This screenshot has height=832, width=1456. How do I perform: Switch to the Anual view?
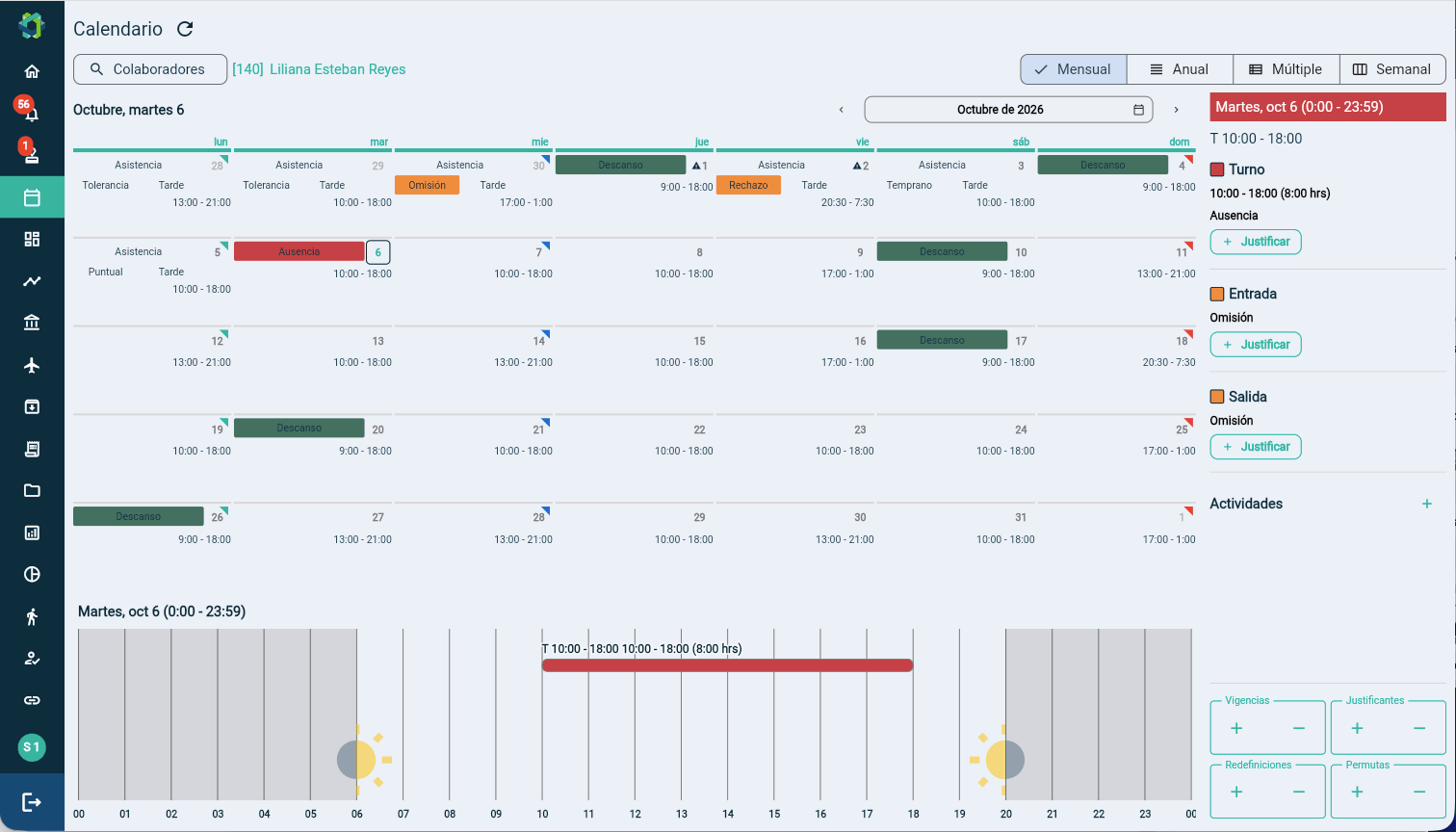click(1180, 69)
